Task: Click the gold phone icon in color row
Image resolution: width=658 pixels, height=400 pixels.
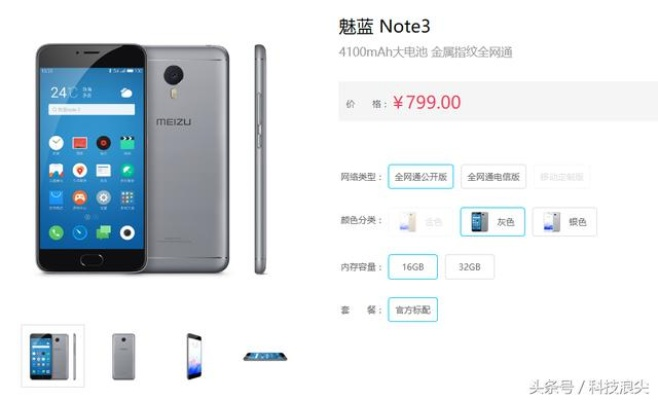Action: point(407,222)
